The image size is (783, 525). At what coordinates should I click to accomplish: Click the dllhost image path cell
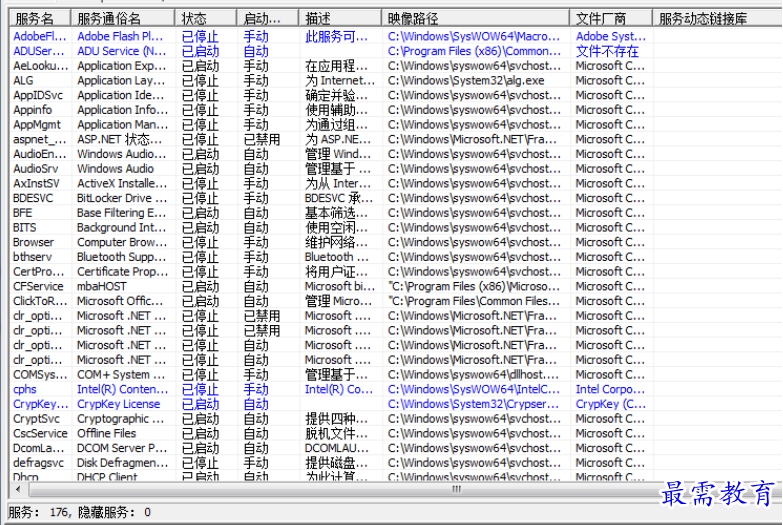(473, 375)
